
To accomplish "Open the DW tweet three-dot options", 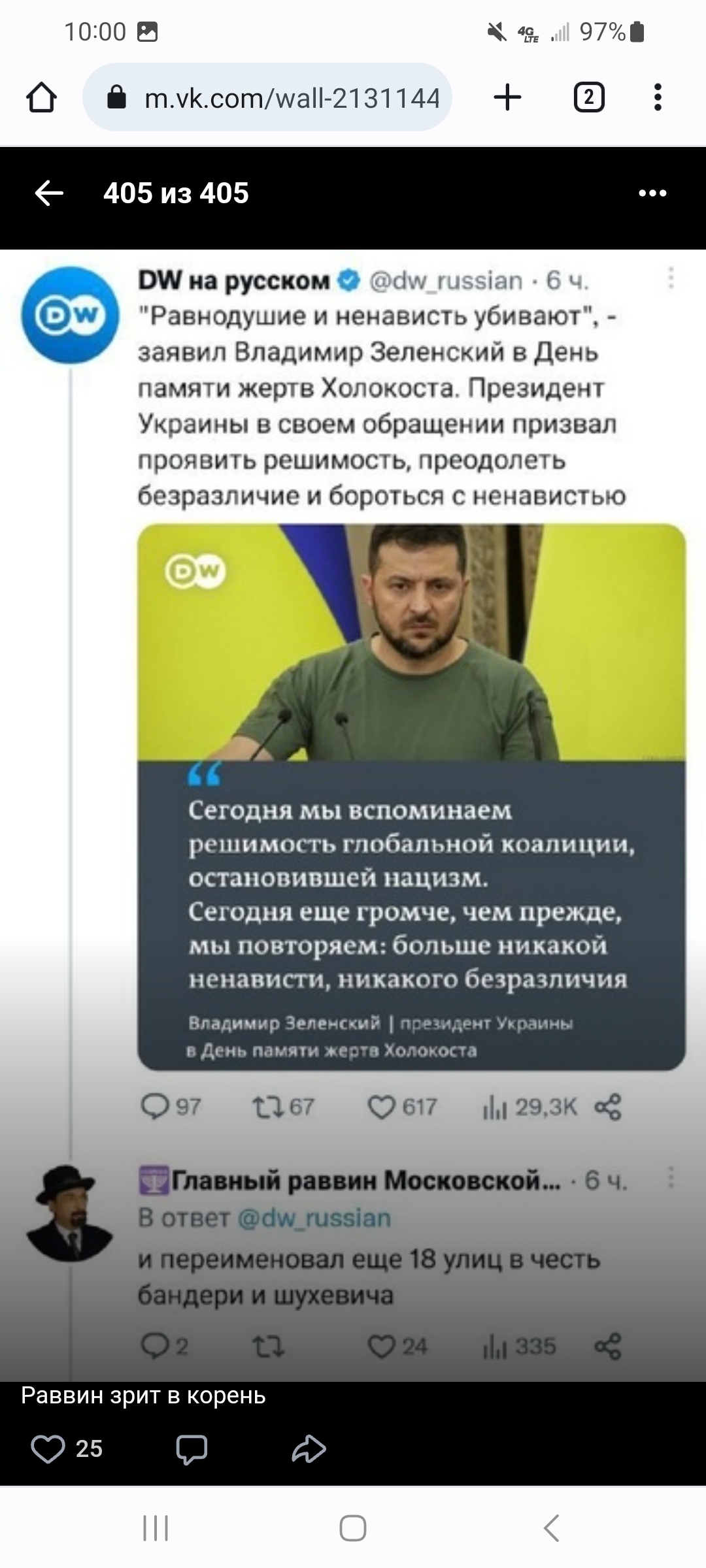I will (671, 279).
